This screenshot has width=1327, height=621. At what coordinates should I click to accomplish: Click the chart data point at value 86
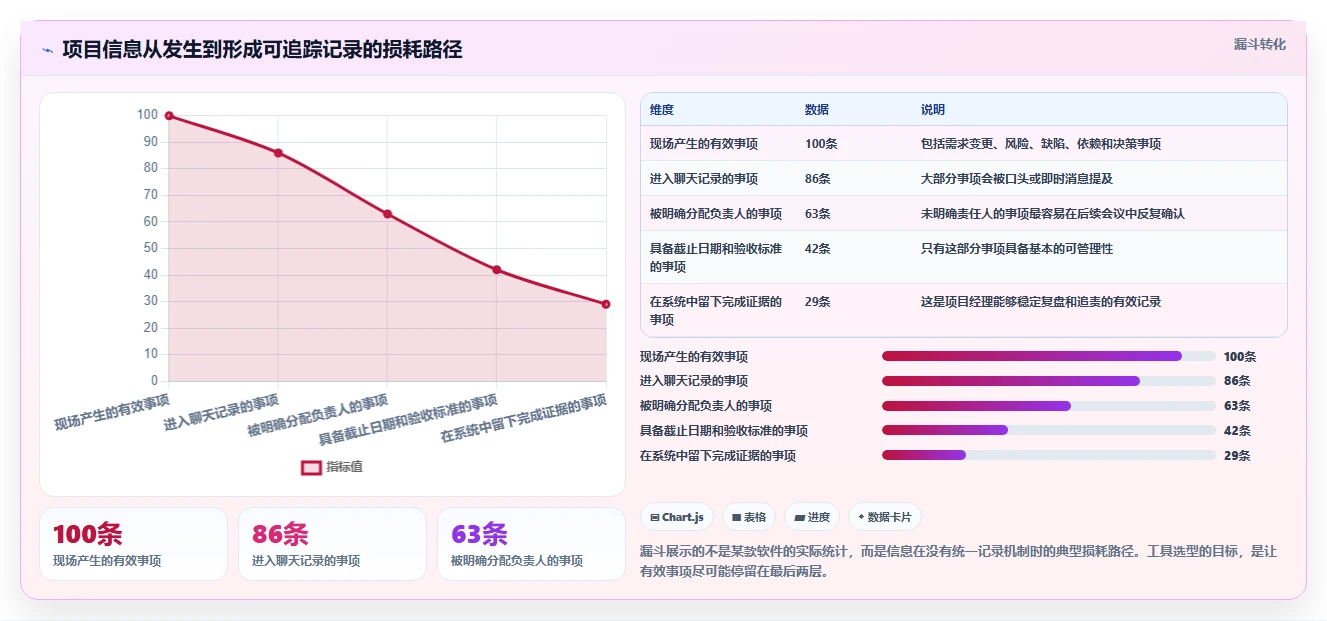(x=278, y=153)
